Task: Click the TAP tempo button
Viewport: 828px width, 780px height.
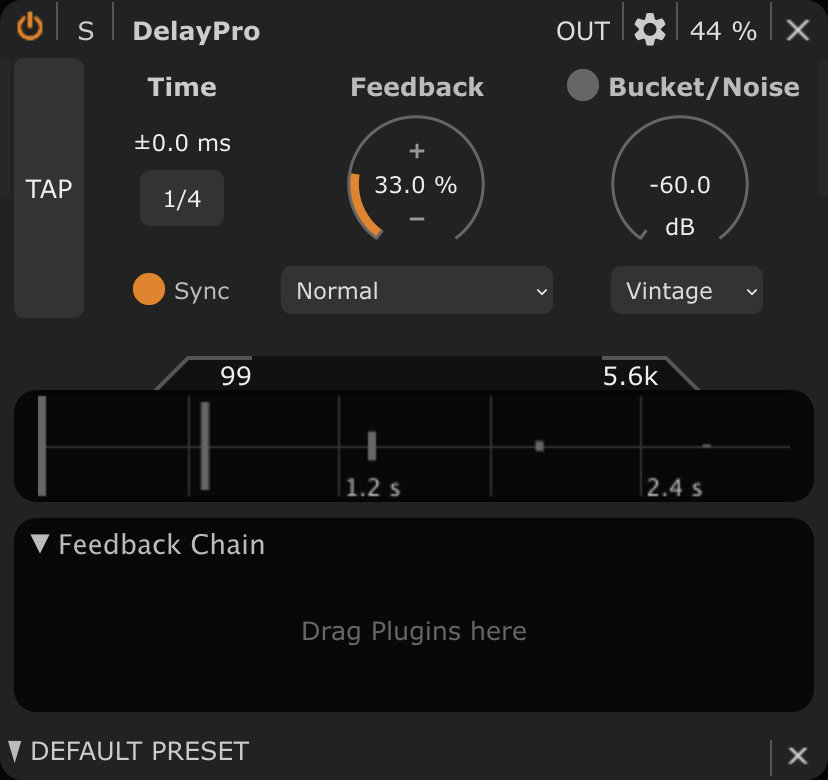Action: click(49, 188)
